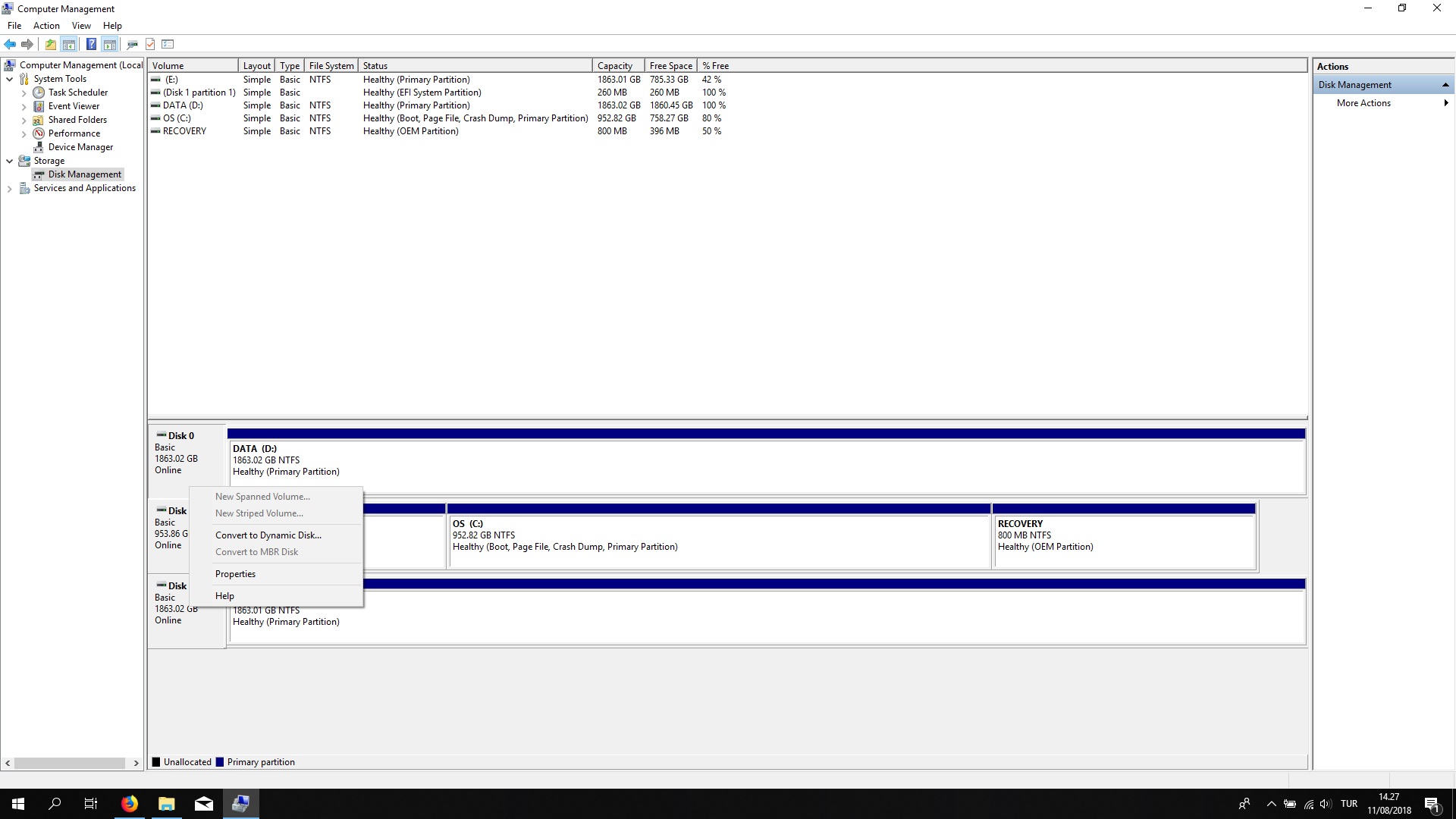Image resolution: width=1456 pixels, height=819 pixels.
Task: Open More Actions in Actions pane
Action: (1363, 103)
